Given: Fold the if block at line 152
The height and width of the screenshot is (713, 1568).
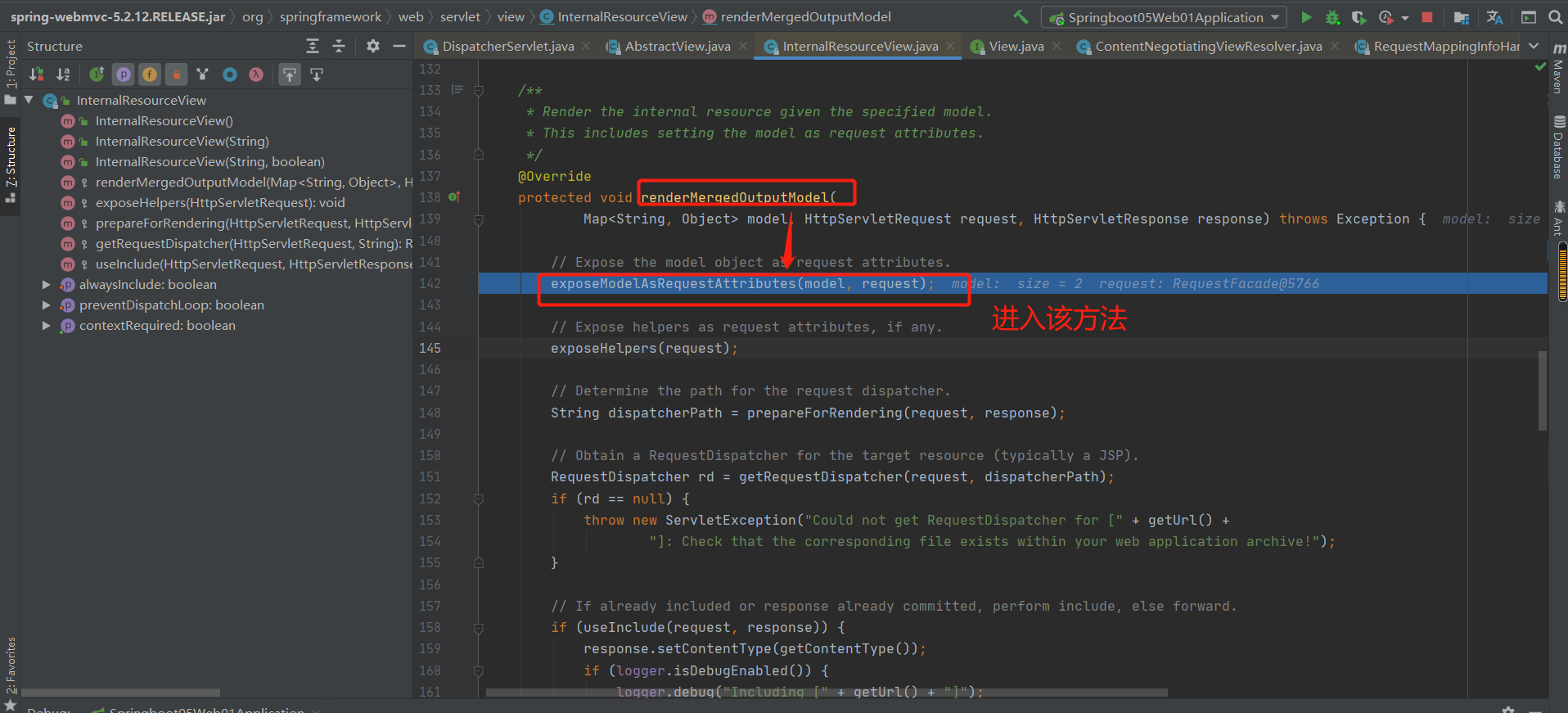Looking at the screenshot, I should pos(479,499).
